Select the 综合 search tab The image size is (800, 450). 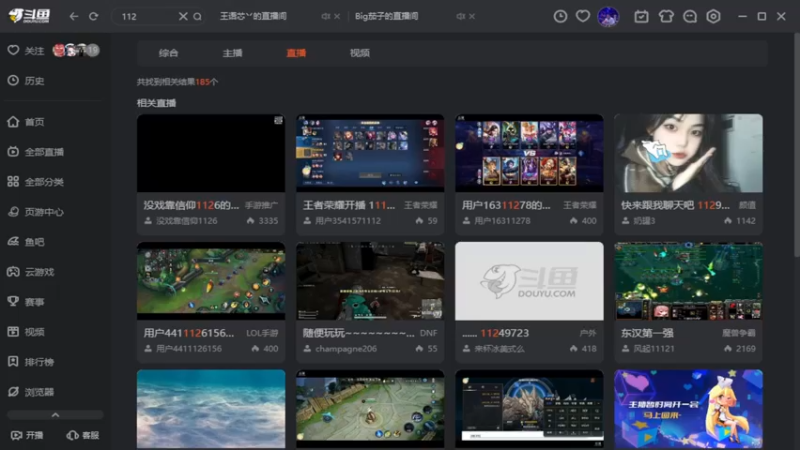[168, 53]
